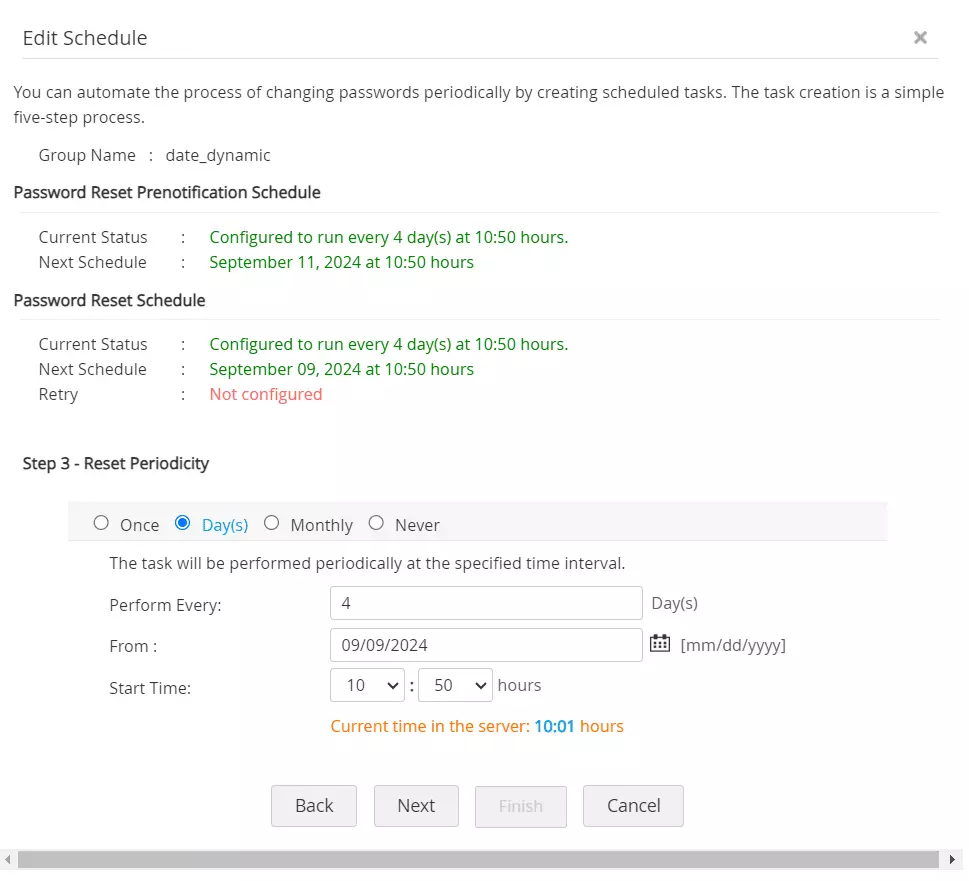Click the disabled Finish button
Viewport: 969px width, 881px height.
click(x=520, y=805)
